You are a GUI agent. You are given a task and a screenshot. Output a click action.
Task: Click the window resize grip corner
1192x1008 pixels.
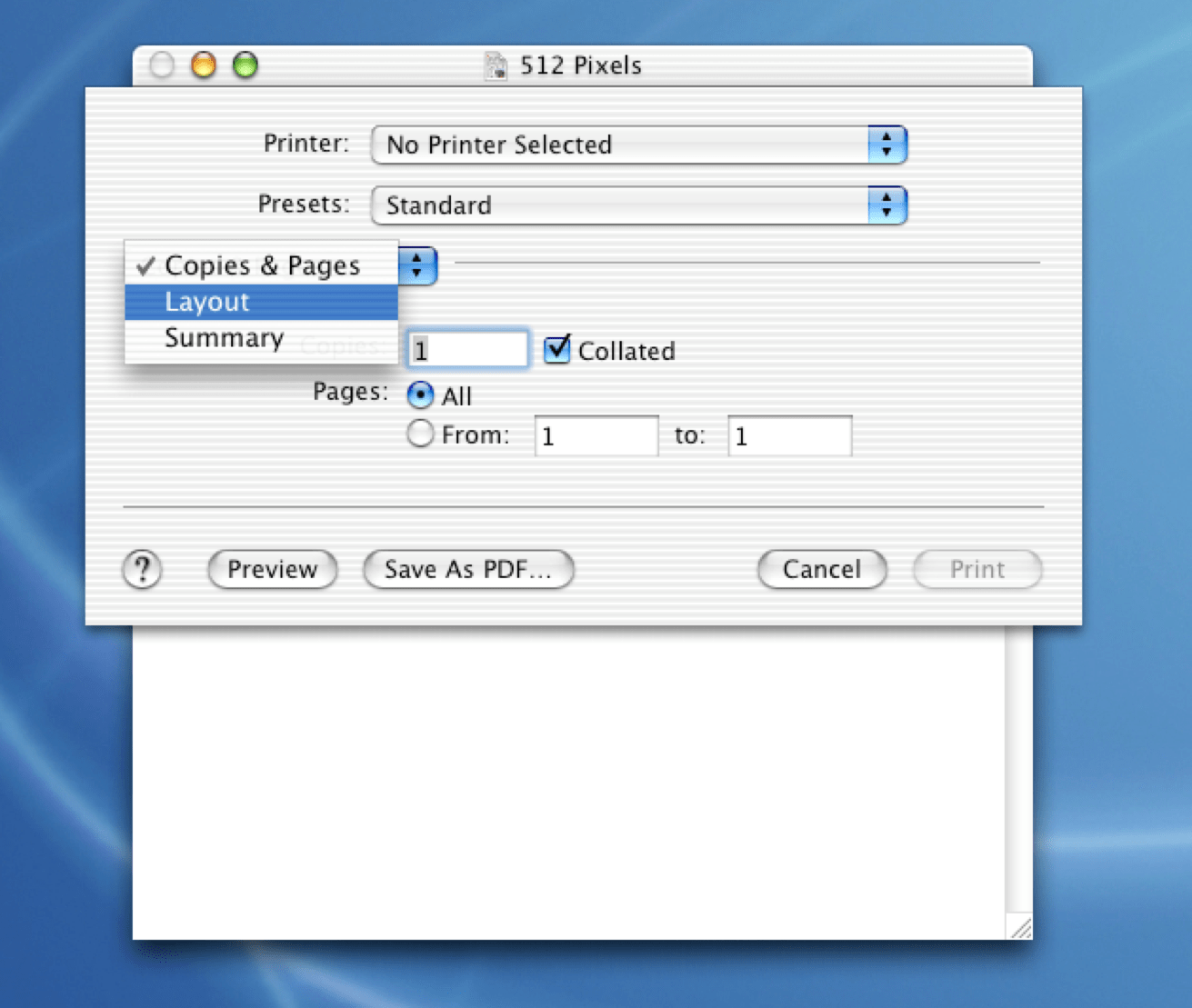coord(1020,926)
